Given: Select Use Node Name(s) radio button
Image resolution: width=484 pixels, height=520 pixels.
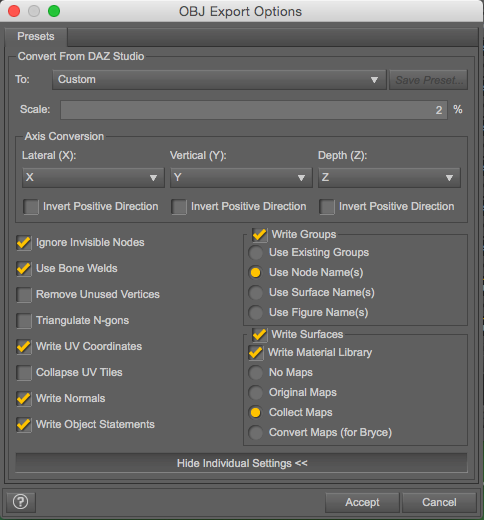Looking at the screenshot, I should (256, 273).
